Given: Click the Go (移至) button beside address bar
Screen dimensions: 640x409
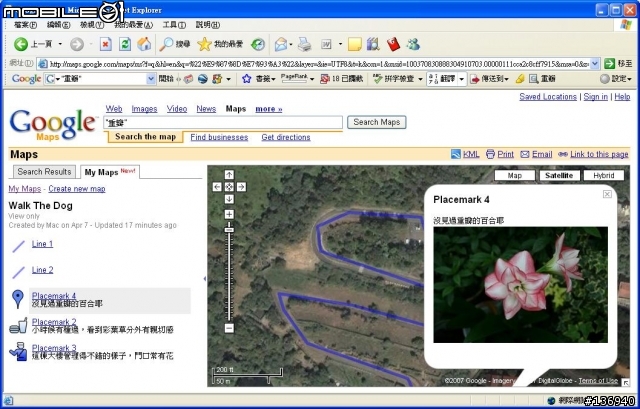Looking at the screenshot, I should point(618,64).
